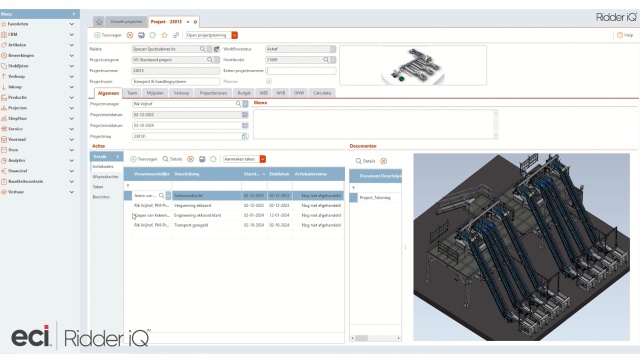Open the Budget tab
Viewport: 640px width, 360px height.
click(244, 93)
